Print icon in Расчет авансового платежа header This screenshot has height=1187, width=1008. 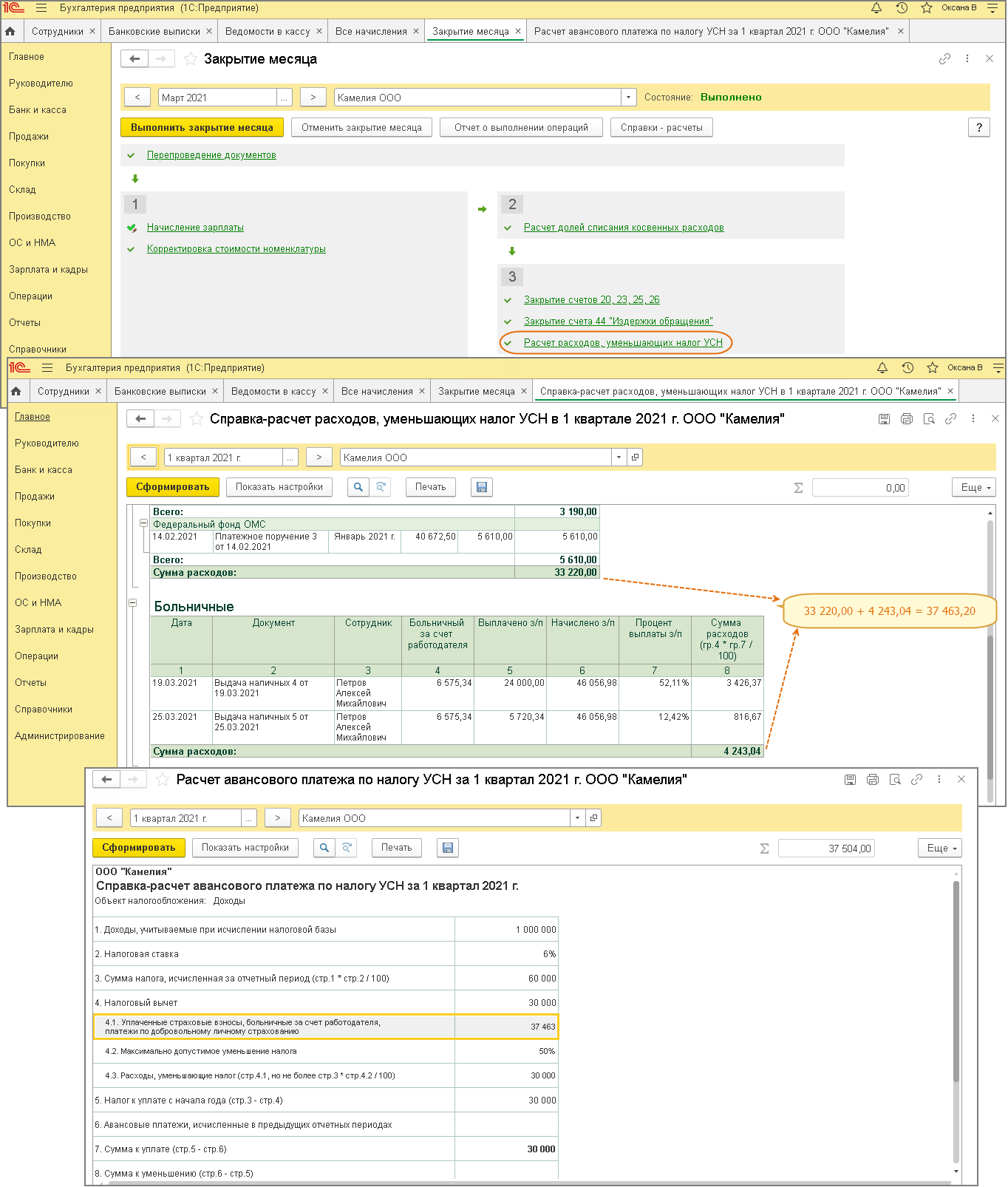tap(873, 780)
